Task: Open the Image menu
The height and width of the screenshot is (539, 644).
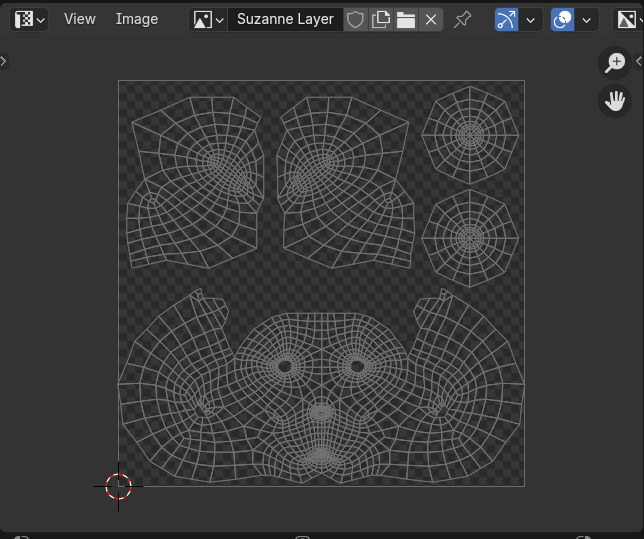Action: [x=137, y=19]
